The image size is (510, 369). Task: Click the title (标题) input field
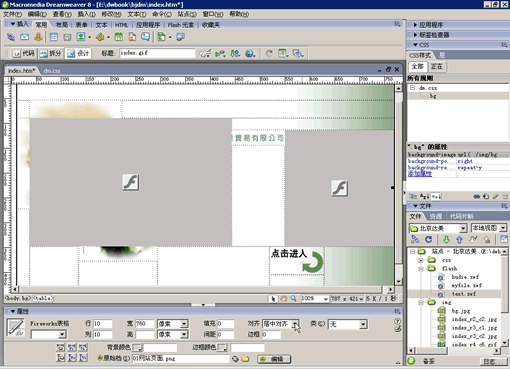[x=157, y=53]
